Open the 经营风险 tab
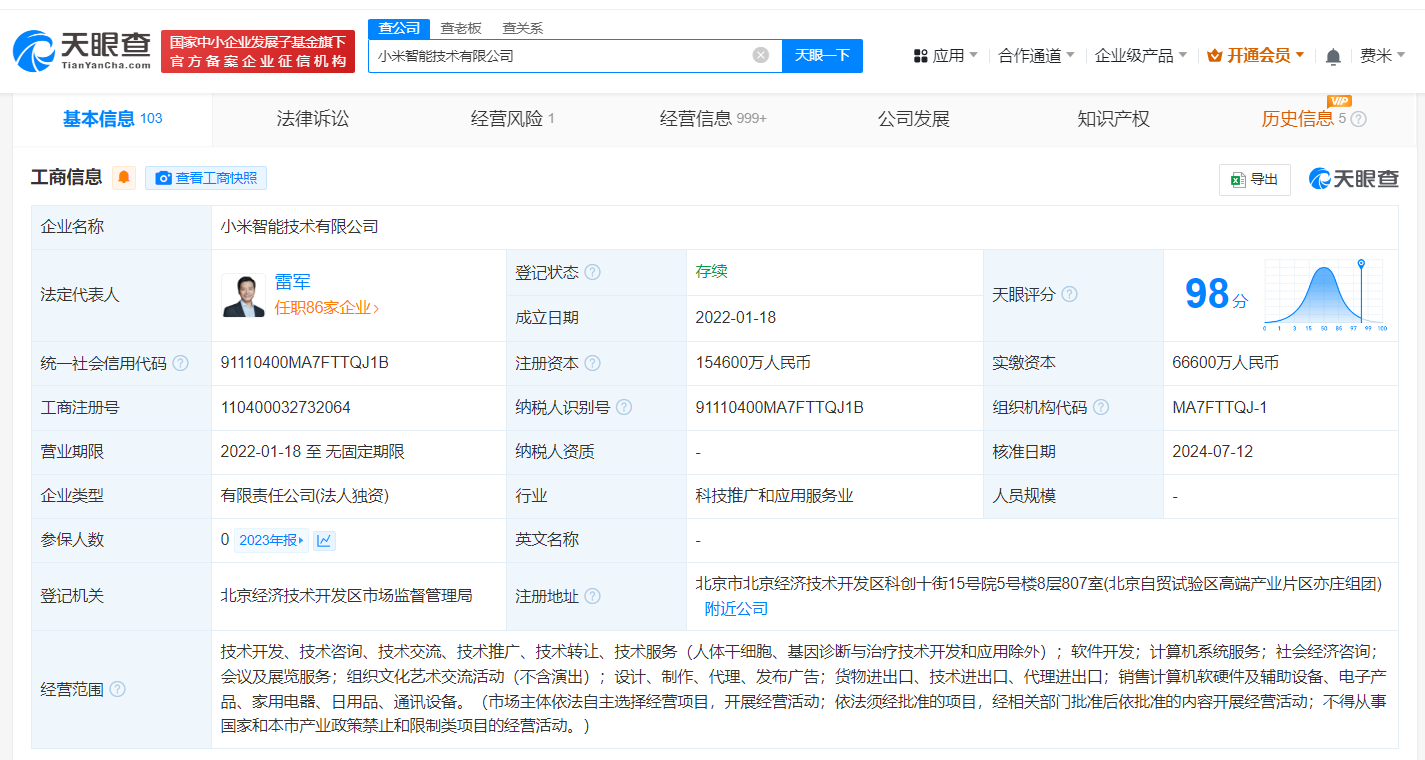This screenshot has height=760, width=1425. pos(512,119)
